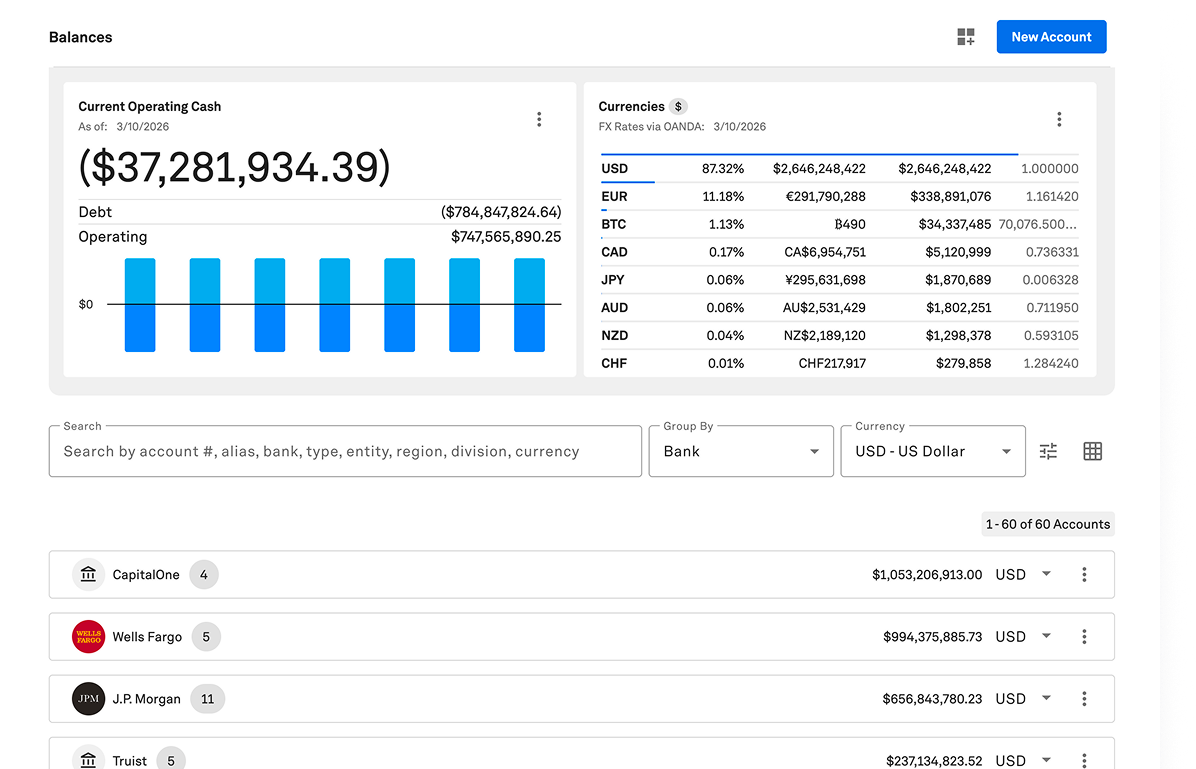Click the New Account button
Viewport: 1196px width, 769px height.
[1051, 37]
